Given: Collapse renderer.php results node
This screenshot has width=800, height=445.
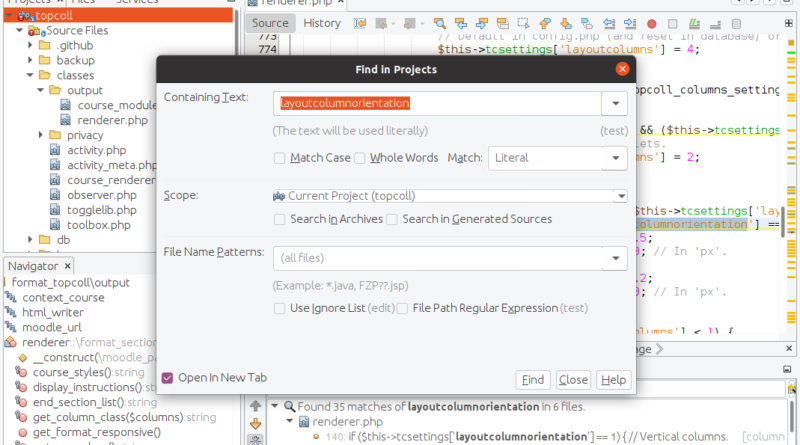Looking at the screenshot, I should coord(290,422).
